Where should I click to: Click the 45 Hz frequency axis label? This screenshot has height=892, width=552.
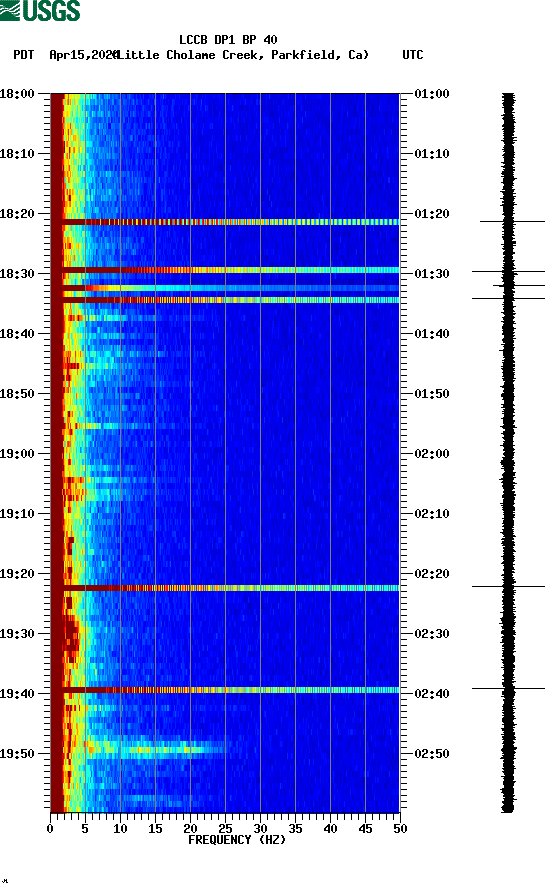pyautogui.click(x=365, y=829)
